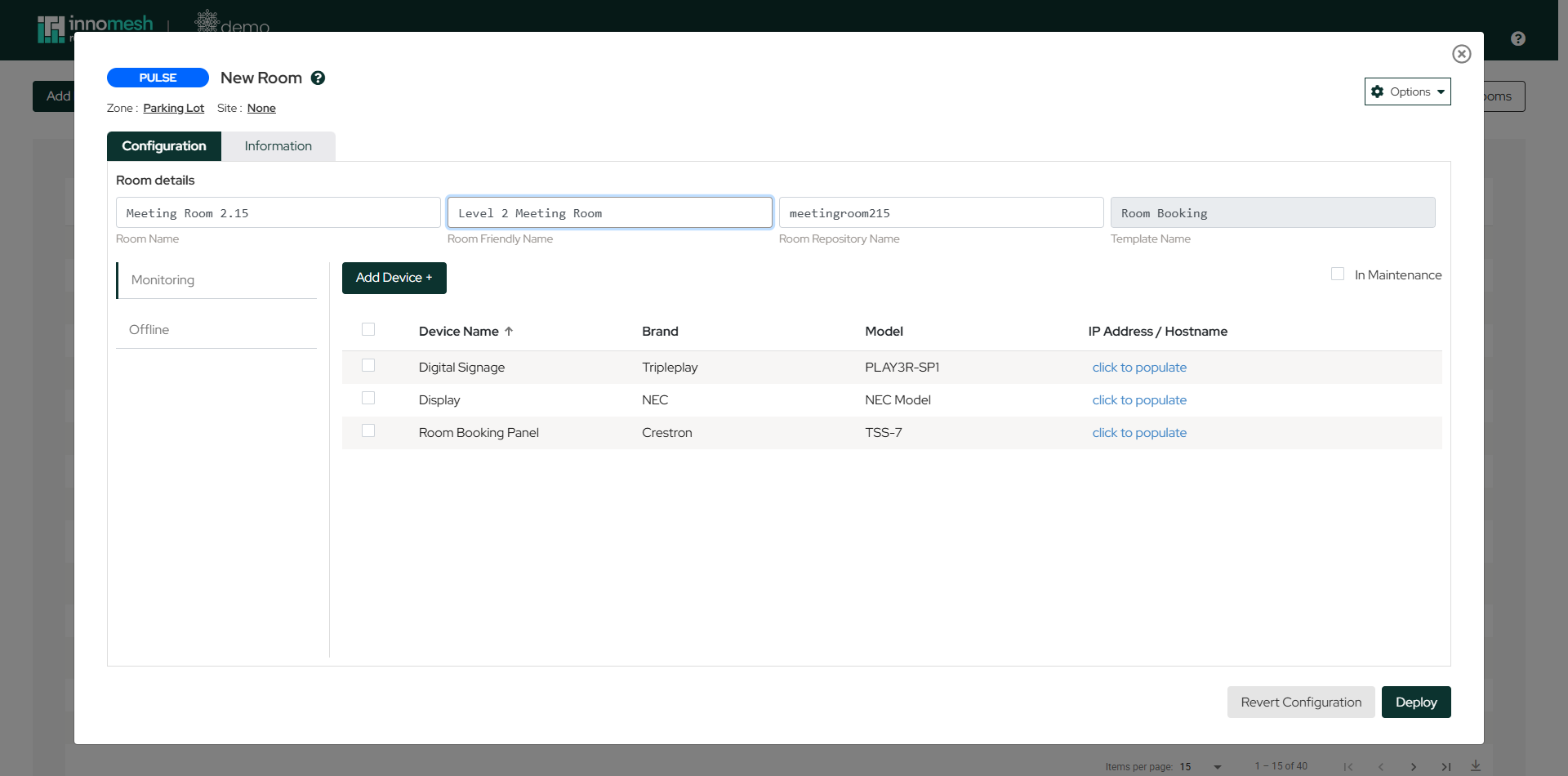Check the Digital Signage row checkbox
Screen dimensions: 1568x776
[368, 365]
